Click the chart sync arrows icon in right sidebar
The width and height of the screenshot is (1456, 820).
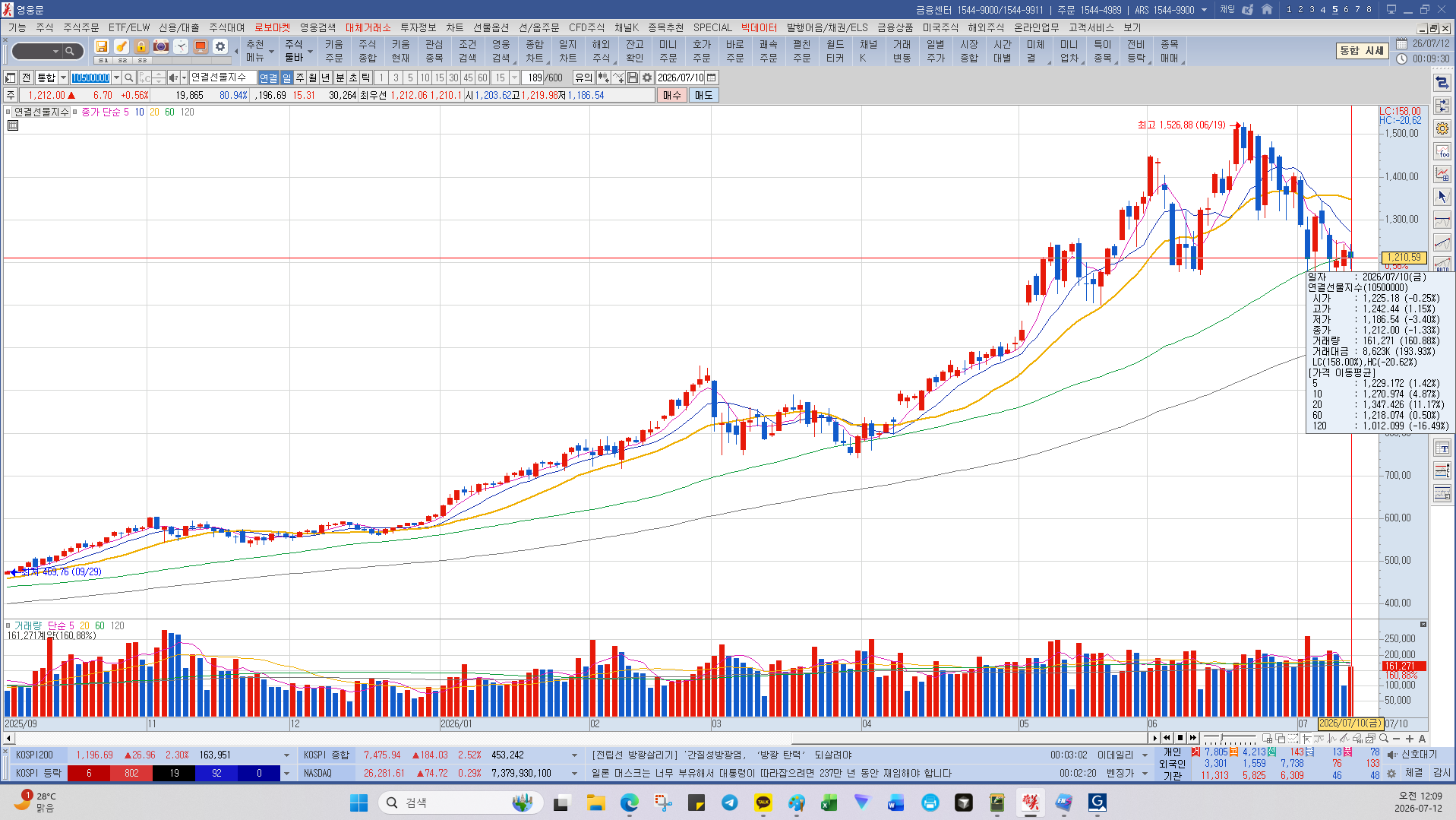[x=1442, y=83]
